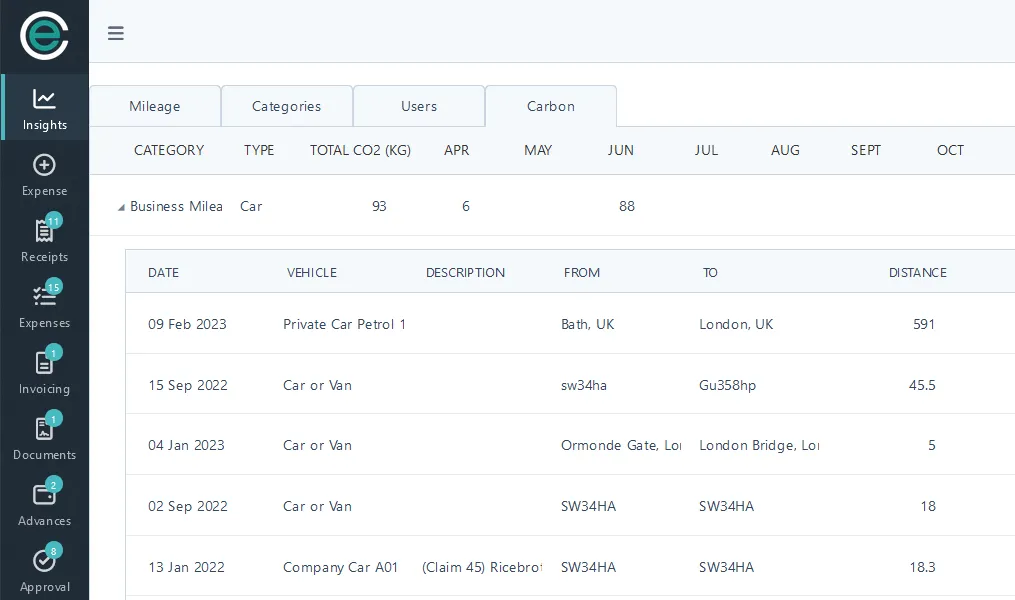Viewport: 1015px width, 600px height.
Task: Add a new Expense
Action: tap(45, 175)
